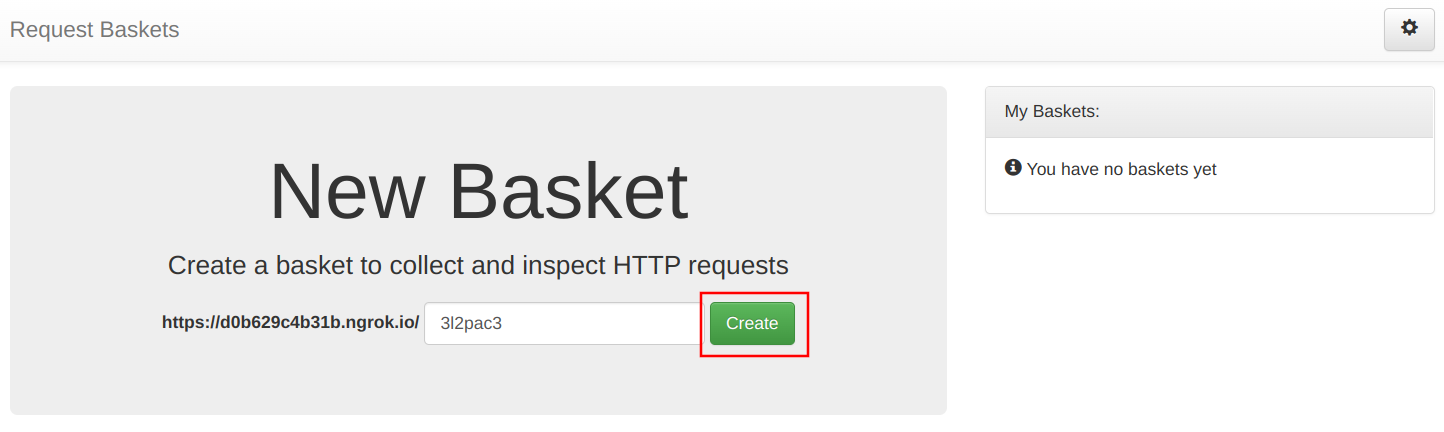
Task: Click the word 'Basket' in the large heading
Action: pos(567,191)
